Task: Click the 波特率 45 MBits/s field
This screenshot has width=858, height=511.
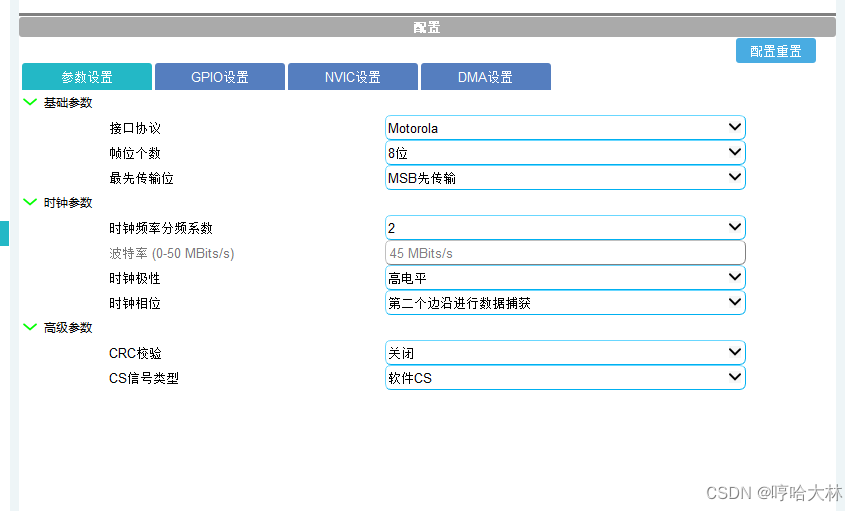Action: point(565,253)
